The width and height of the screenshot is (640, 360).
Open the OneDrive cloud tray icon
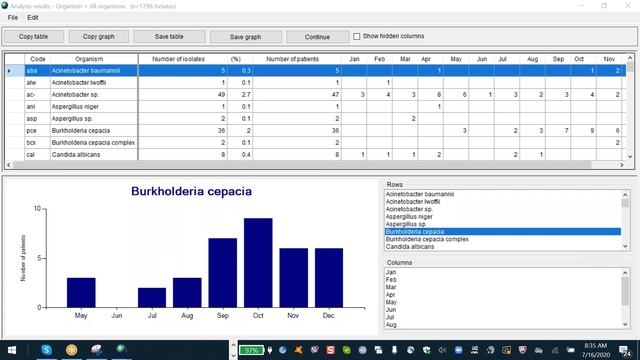click(x=538, y=350)
